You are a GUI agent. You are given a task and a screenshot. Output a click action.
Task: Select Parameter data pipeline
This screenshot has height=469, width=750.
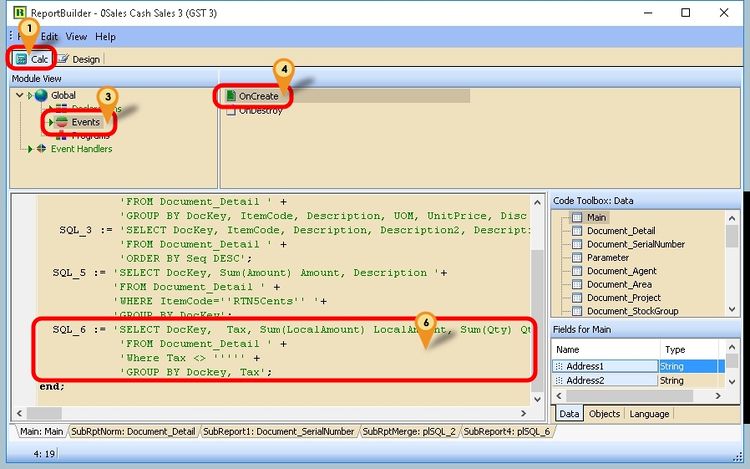tap(607, 258)
